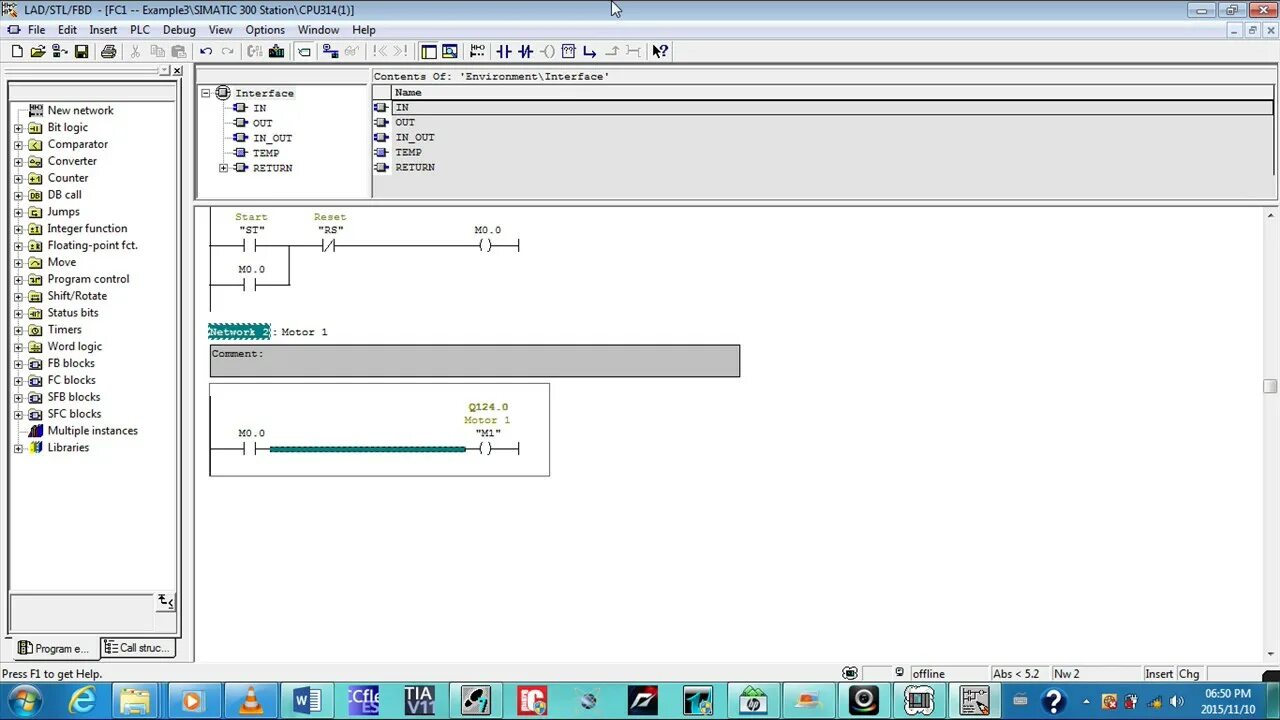The height and width of the screenshot is (720, 1280).
Task: Click the M0.0 coil in Network 1
Action: click(x=486, y=245)
